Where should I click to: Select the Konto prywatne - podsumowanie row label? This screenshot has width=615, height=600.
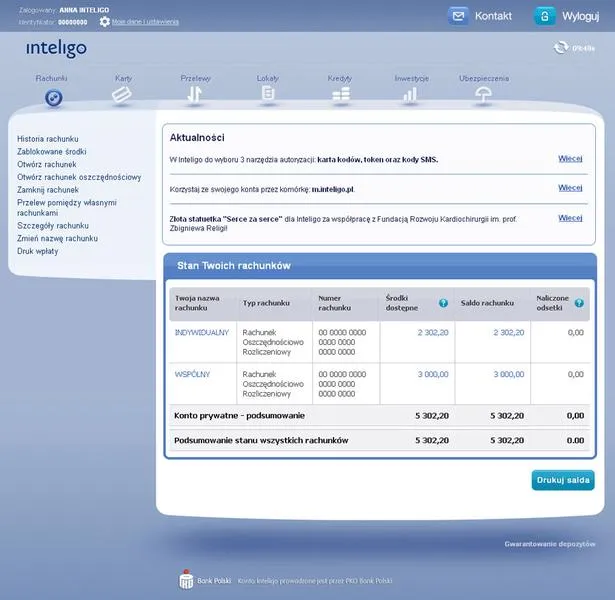239,415
